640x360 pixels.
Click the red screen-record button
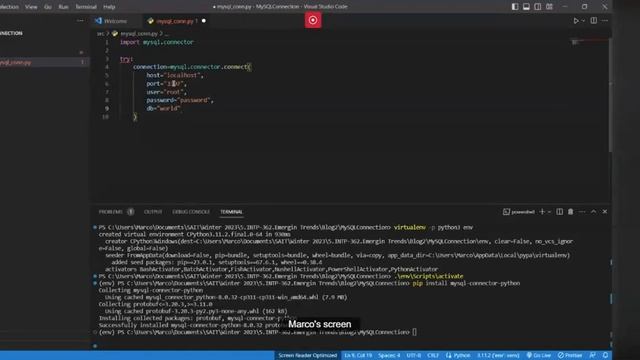point(313,20)
